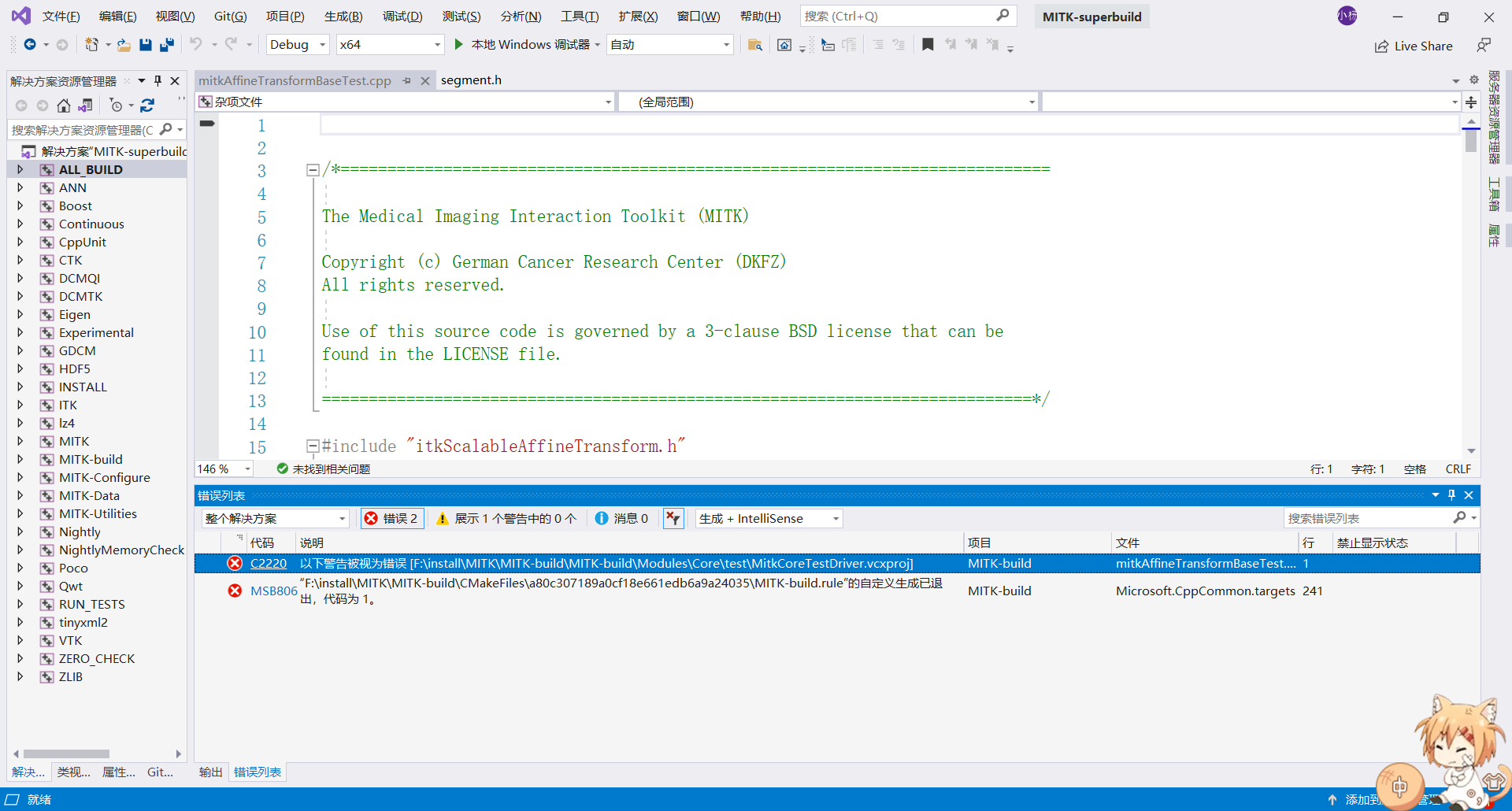
Task: Split the editor with the splitter handle
Action: [x=1470, y=102]
